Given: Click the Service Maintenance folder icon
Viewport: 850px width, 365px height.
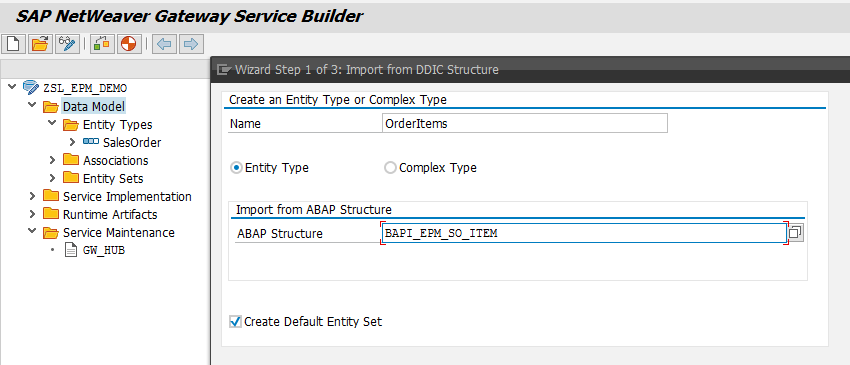Looking at the screenshot, I should point(51,233).
